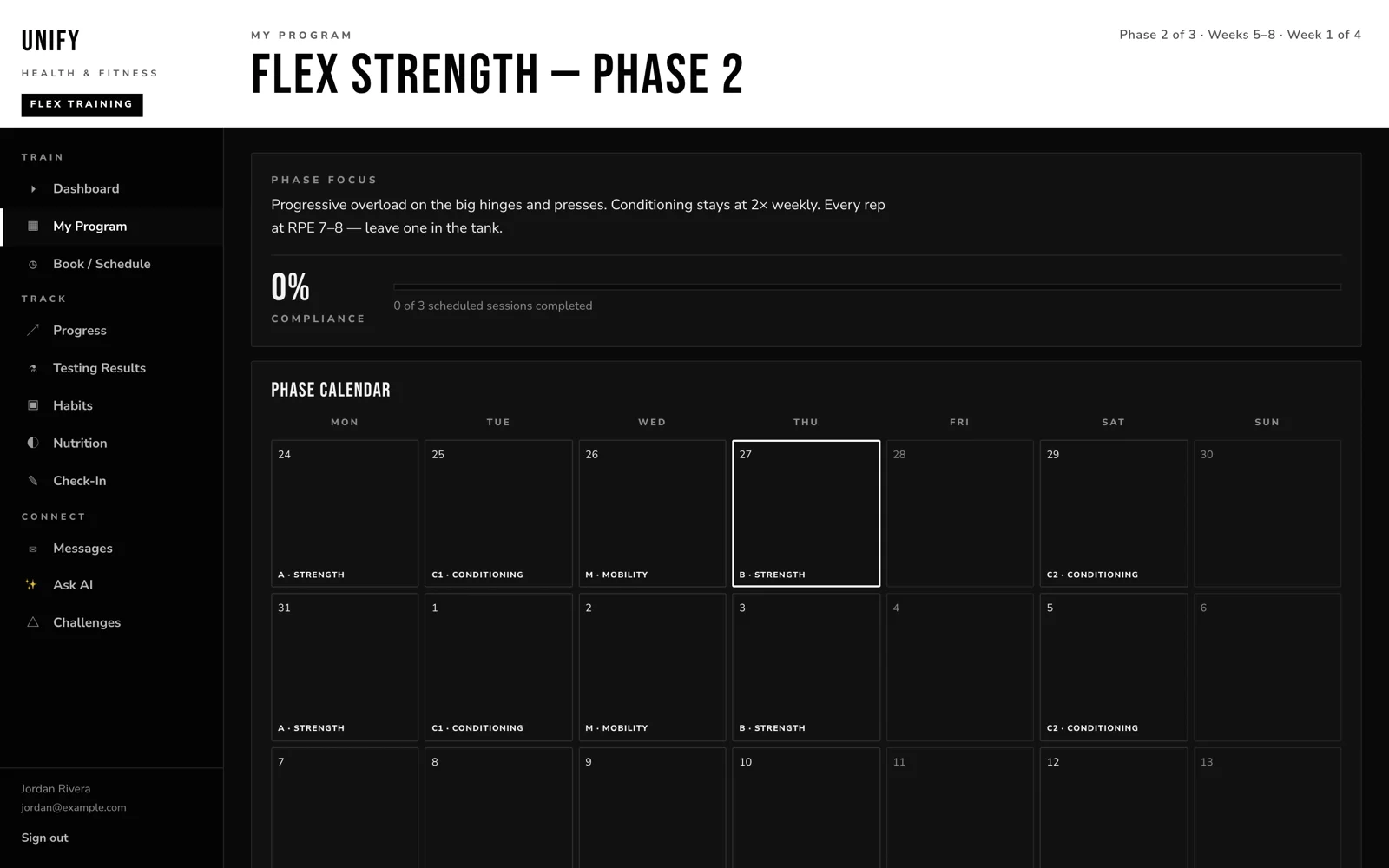This screenshot has height=868, width=1389.
Task: Select Wednesday 2 Mobility calendar cell
Action: pyautogui.click(x=652, y=667)
